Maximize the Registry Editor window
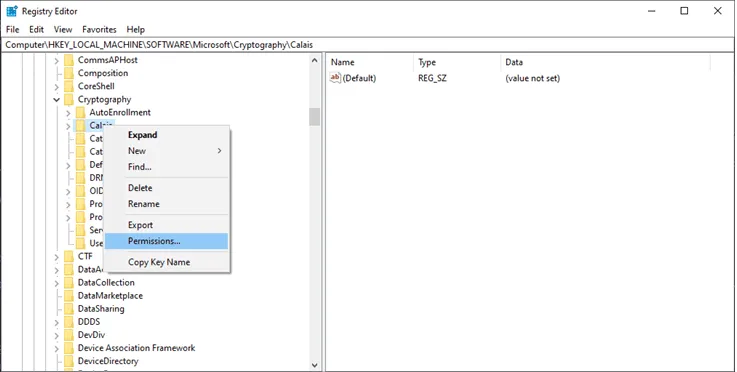Image resolution: width=737 pixels, height=372 pixels. (684, 11)
